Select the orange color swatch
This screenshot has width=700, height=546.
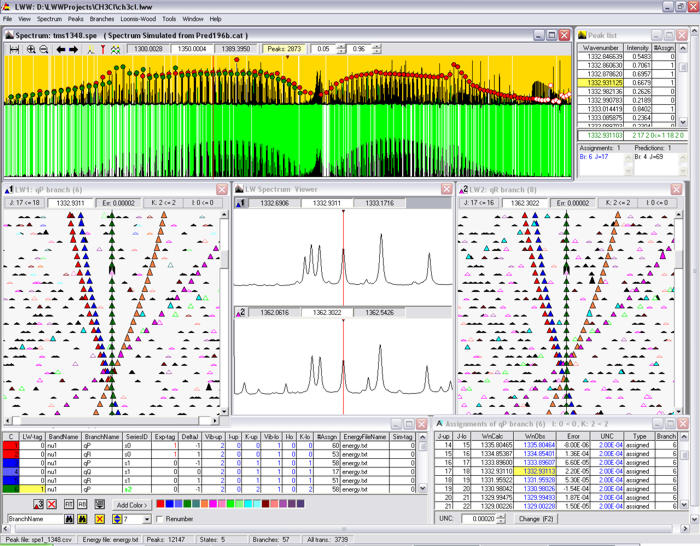[x=205, y=504]
